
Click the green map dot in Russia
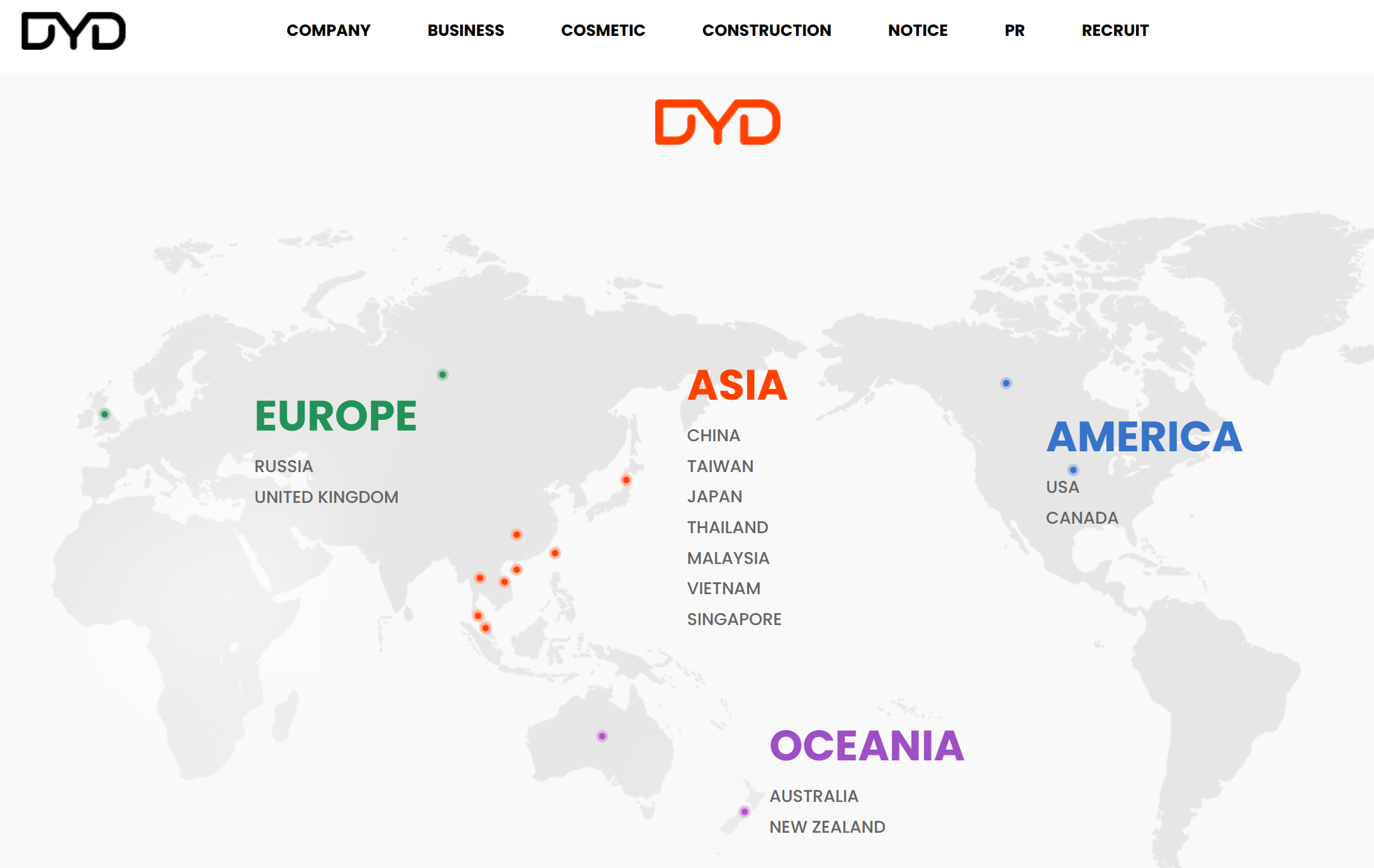[442, 375]
